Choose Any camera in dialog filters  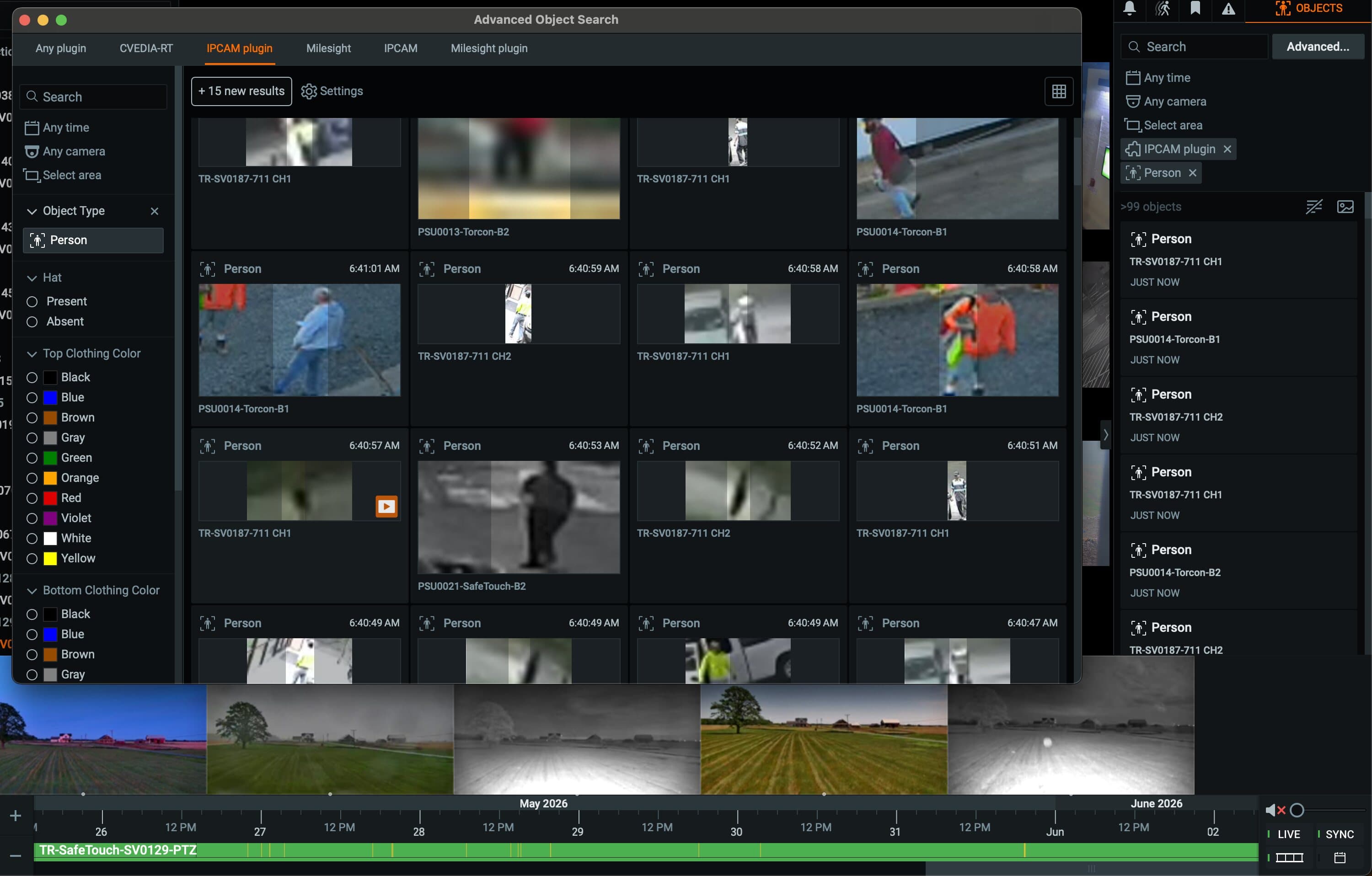(65, 151)
